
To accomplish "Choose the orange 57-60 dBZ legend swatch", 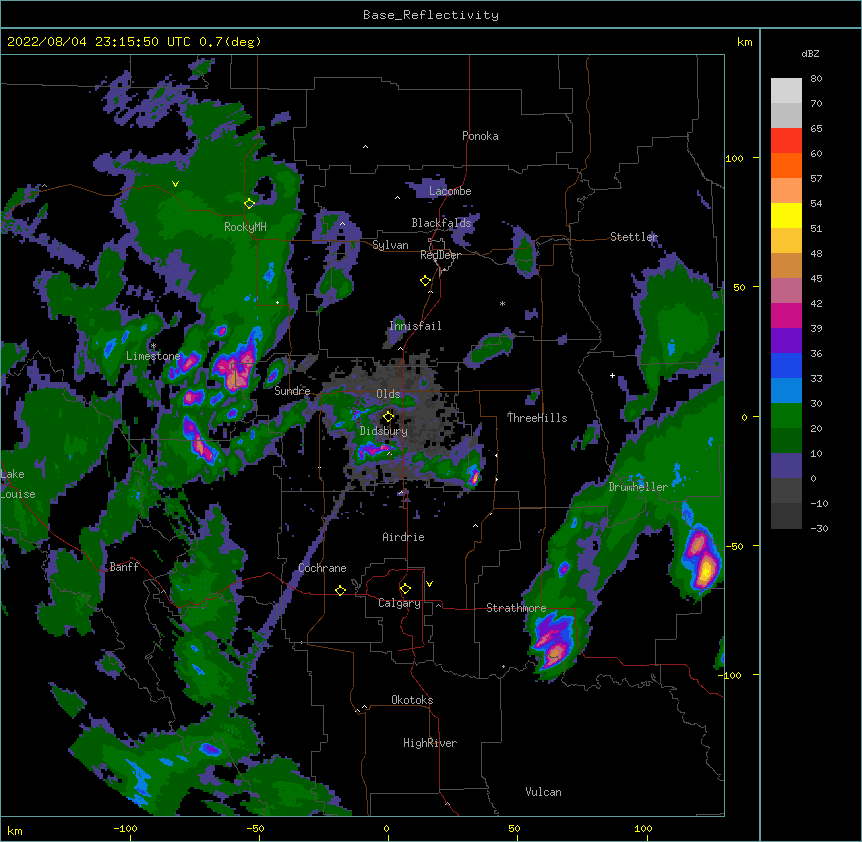I will pos(786,165).
